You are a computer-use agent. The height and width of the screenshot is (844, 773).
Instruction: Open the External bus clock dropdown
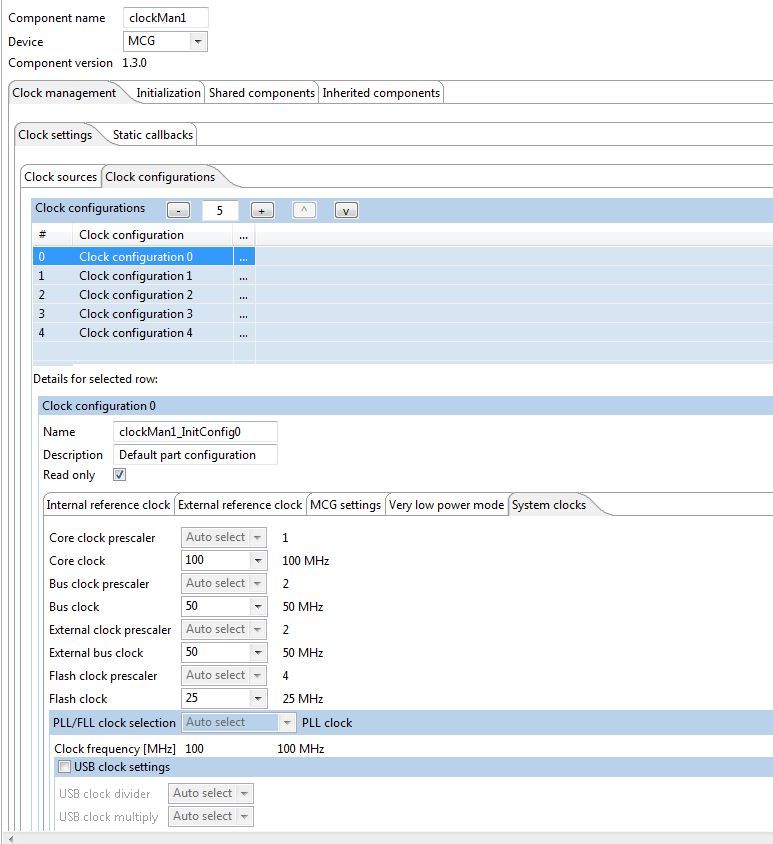pos(223,652)
